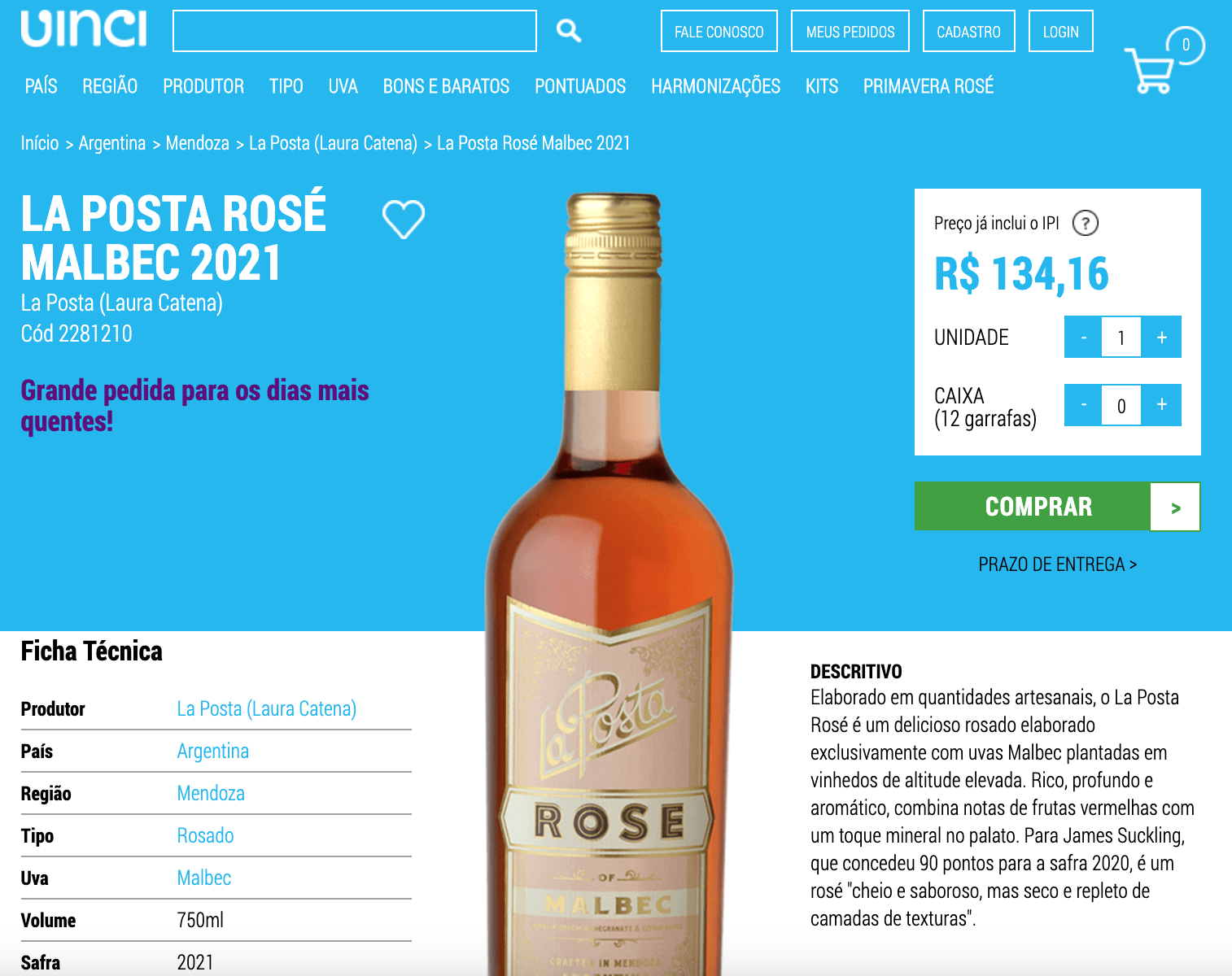Screen dimensions: 1232x976
Task: Open the Região menu
Action: click(110, 86)
